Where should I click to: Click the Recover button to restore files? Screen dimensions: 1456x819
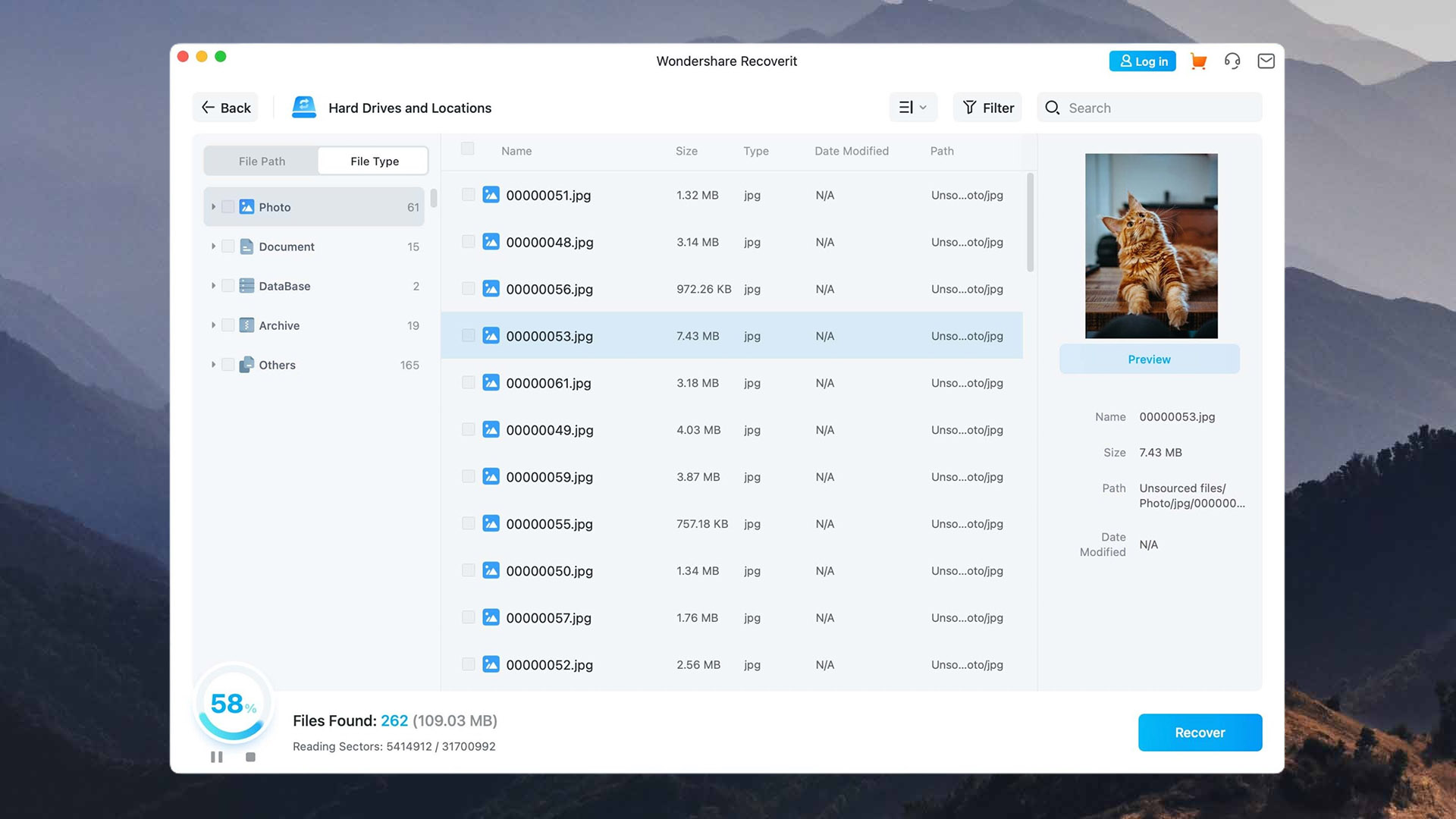coord(1200,732)
